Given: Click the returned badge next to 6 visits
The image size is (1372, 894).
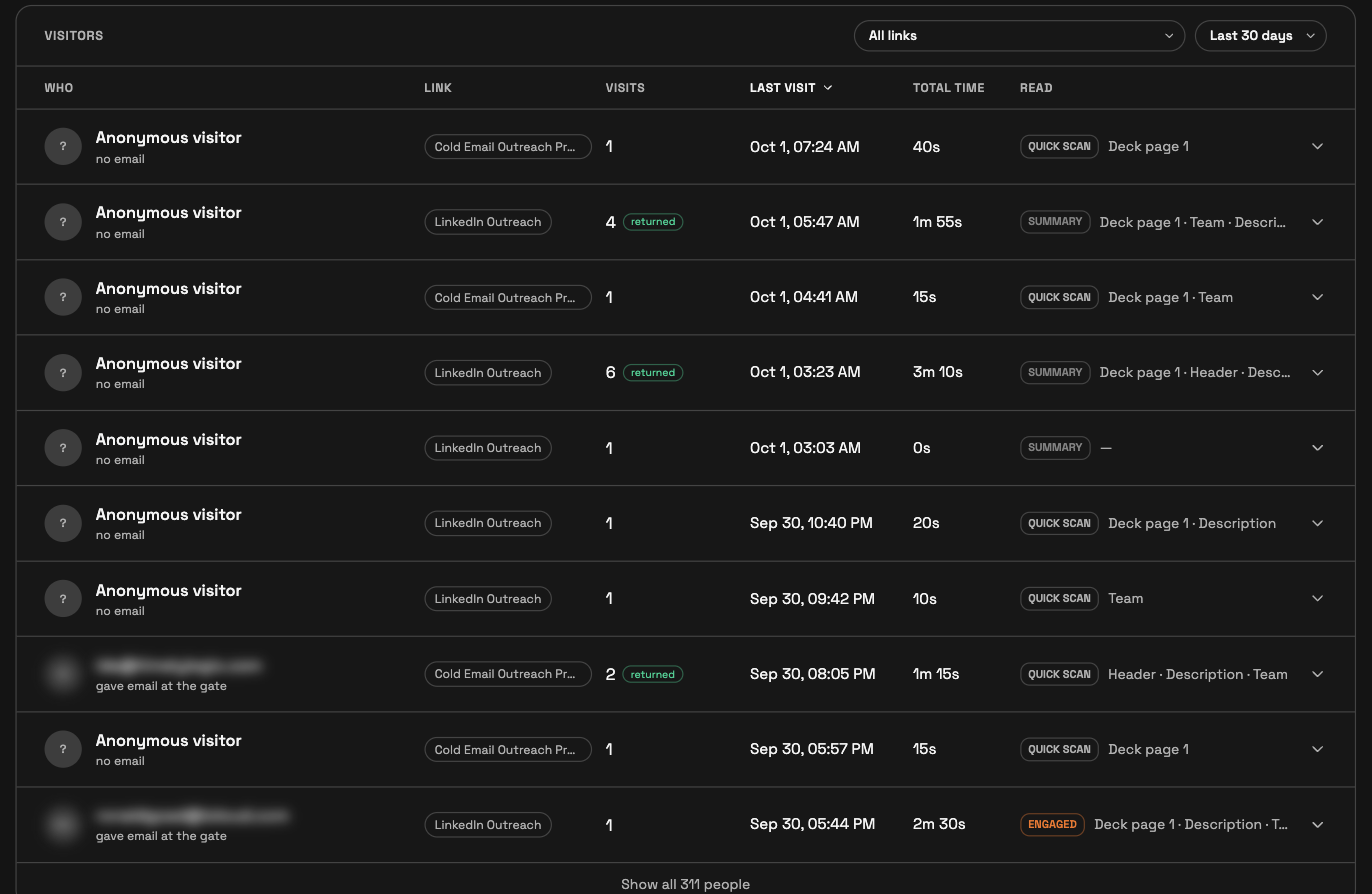Looking at the screenshot, I should pos(653,373).
